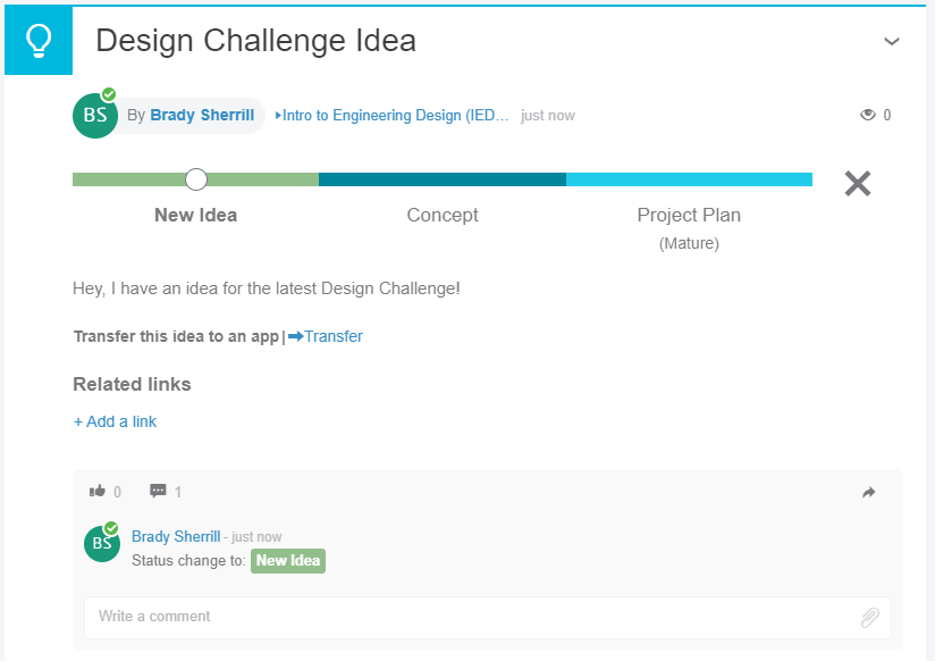
Task: Click the Write a comment field
Action: [x=400, y=617]
